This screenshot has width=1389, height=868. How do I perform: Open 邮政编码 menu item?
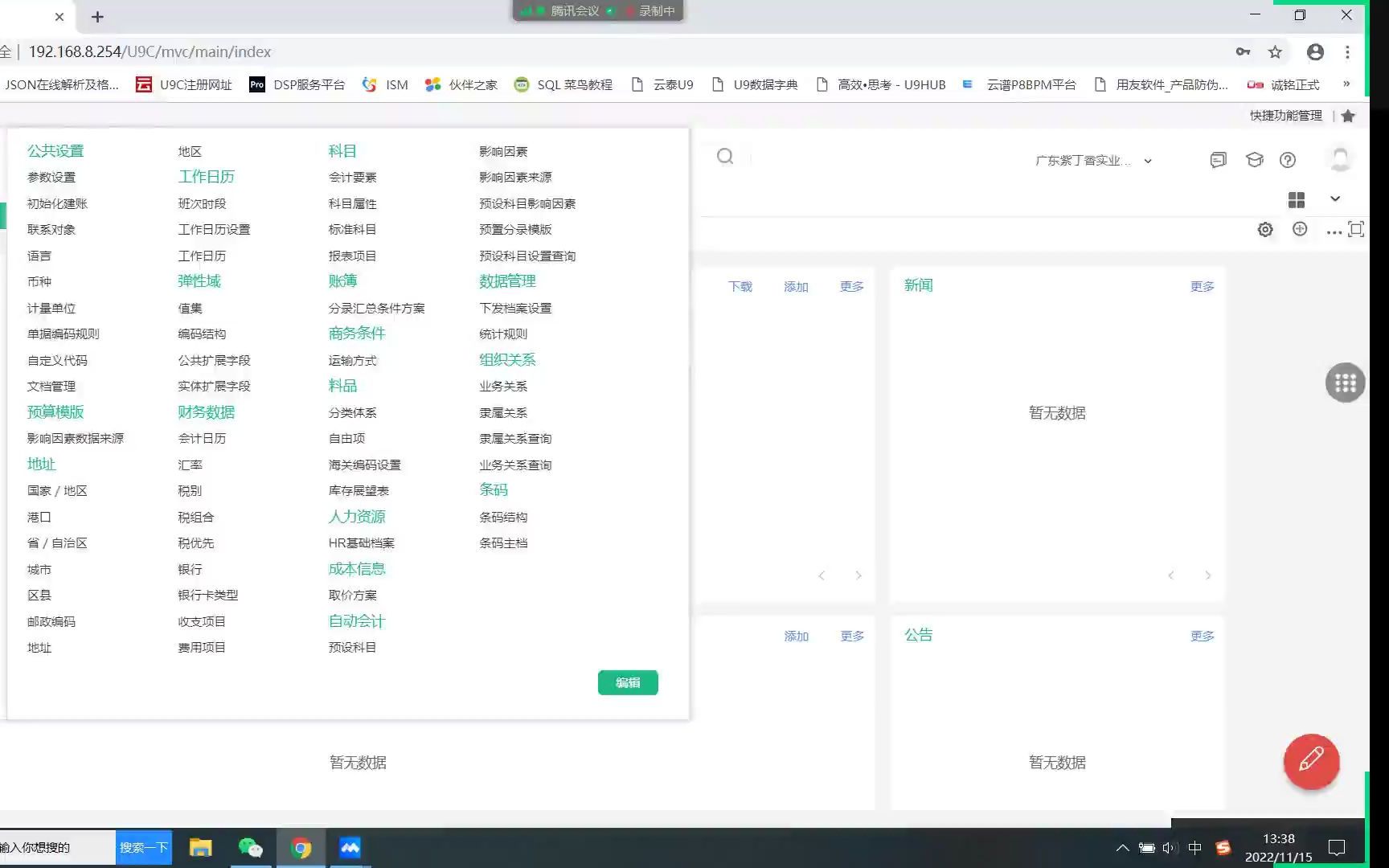tap(51, 622)
